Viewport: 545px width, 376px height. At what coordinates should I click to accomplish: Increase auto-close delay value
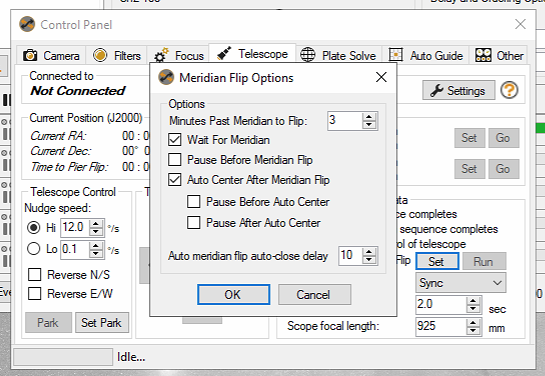coord(369,252)
